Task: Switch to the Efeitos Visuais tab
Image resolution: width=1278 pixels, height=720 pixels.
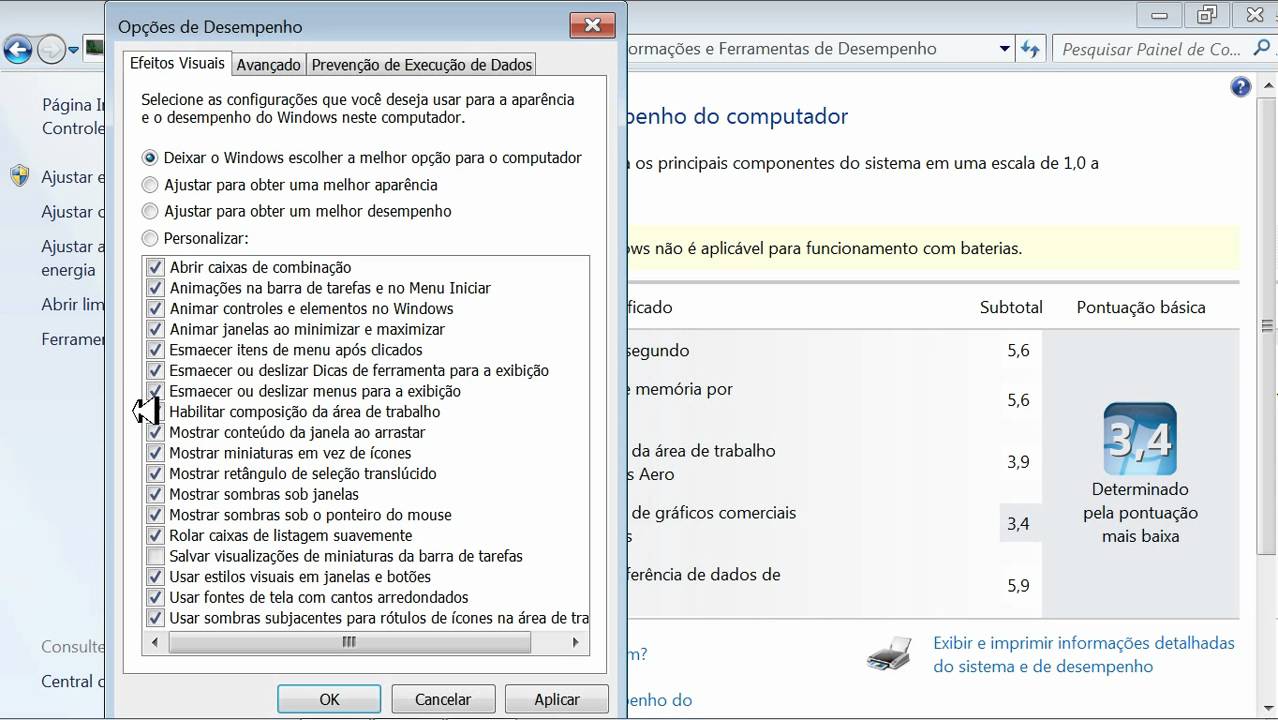Action: tap(177, 63)
